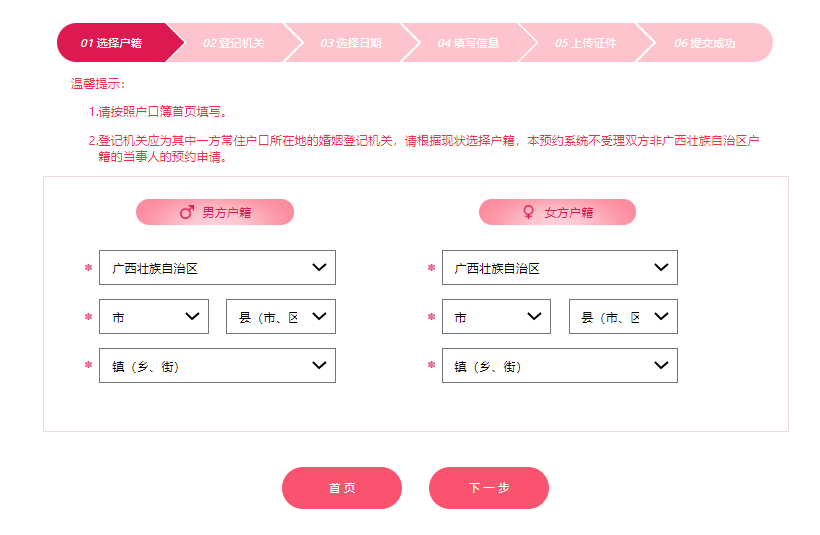
Task: Click the female symbol icon
Action: (x=529, y=212)
